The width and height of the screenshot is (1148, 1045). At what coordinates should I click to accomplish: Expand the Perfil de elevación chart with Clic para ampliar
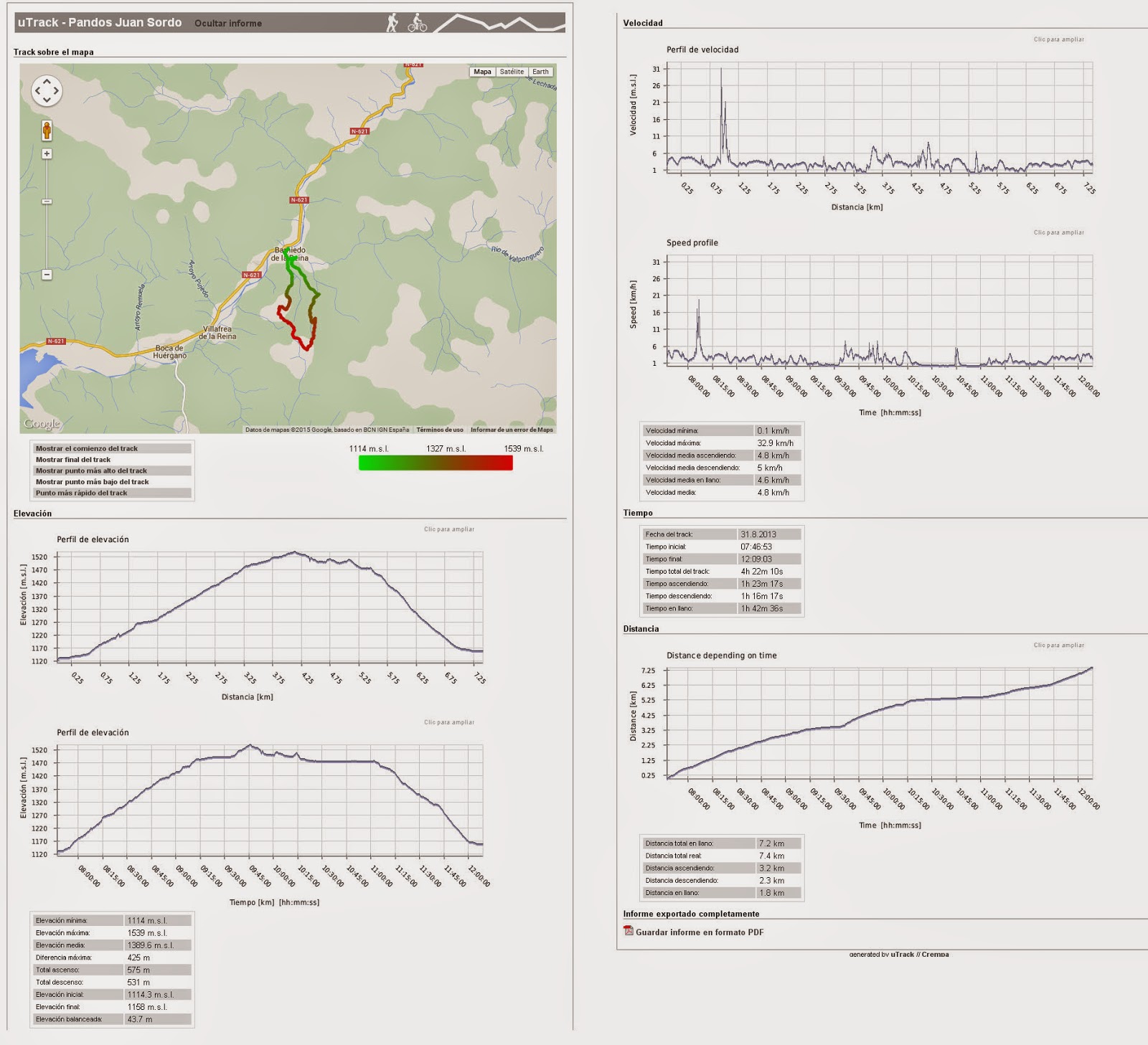[x=450, y=531]
